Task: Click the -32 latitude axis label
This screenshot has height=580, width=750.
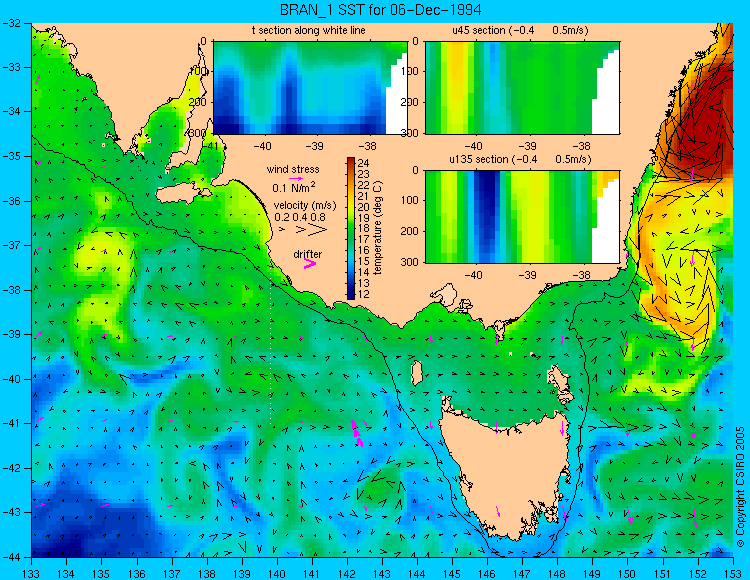Action: pyautogui.click(x=12, y=23)
